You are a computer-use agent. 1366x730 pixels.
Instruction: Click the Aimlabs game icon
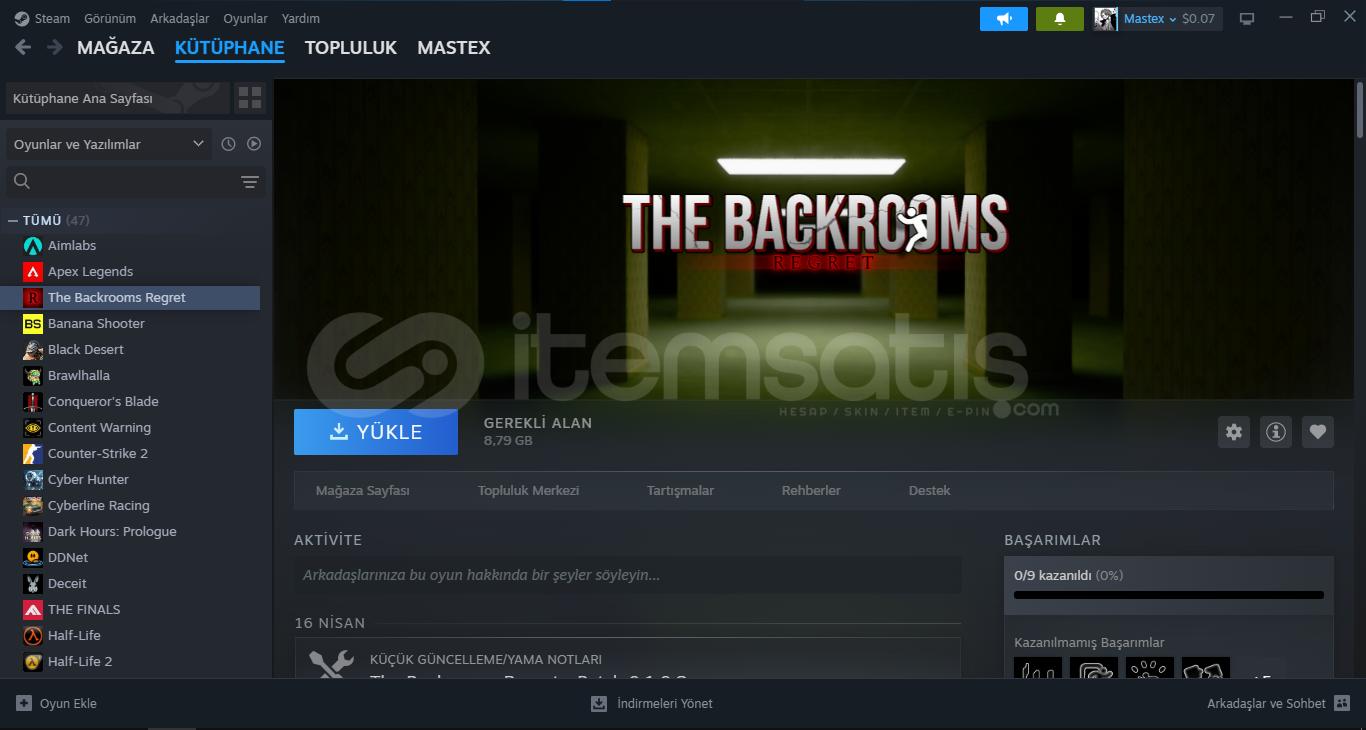[x=33, y=246]
